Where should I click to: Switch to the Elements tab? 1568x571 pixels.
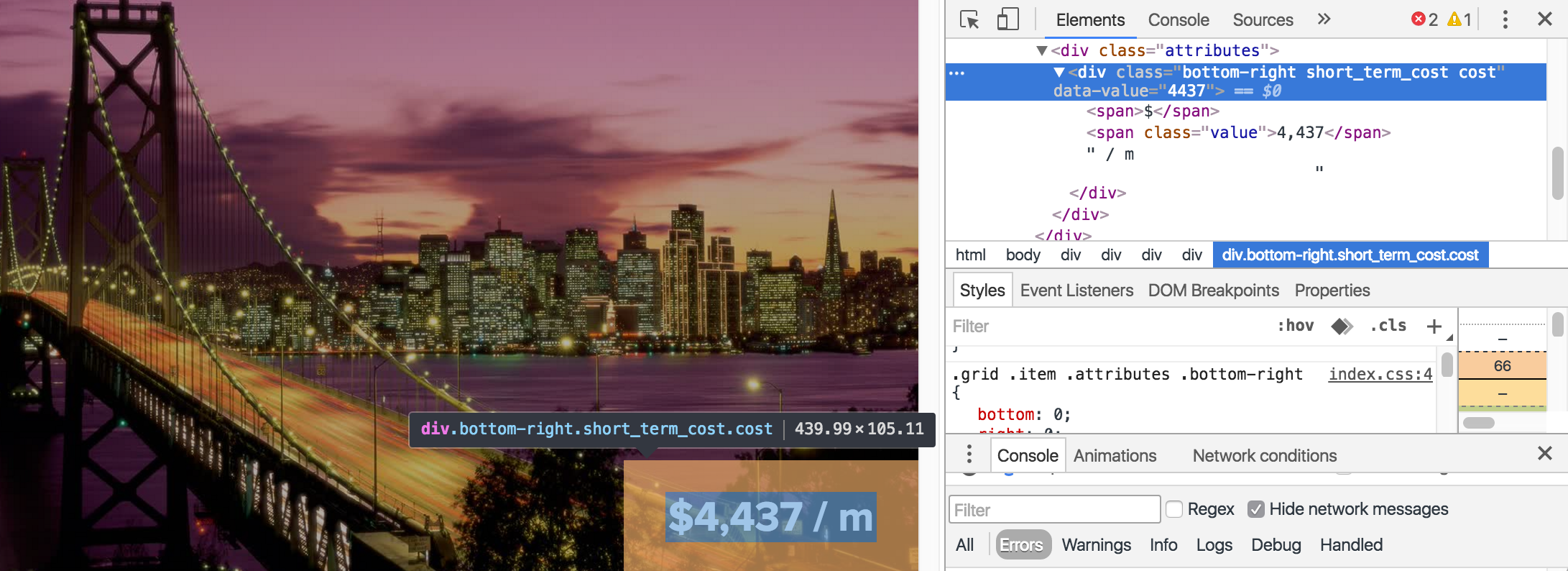[x=1090, y=20]
